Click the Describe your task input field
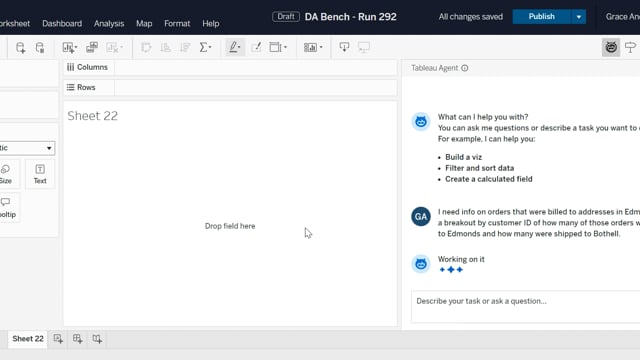The height and width of the screenshot is (360, 640). 525,307
